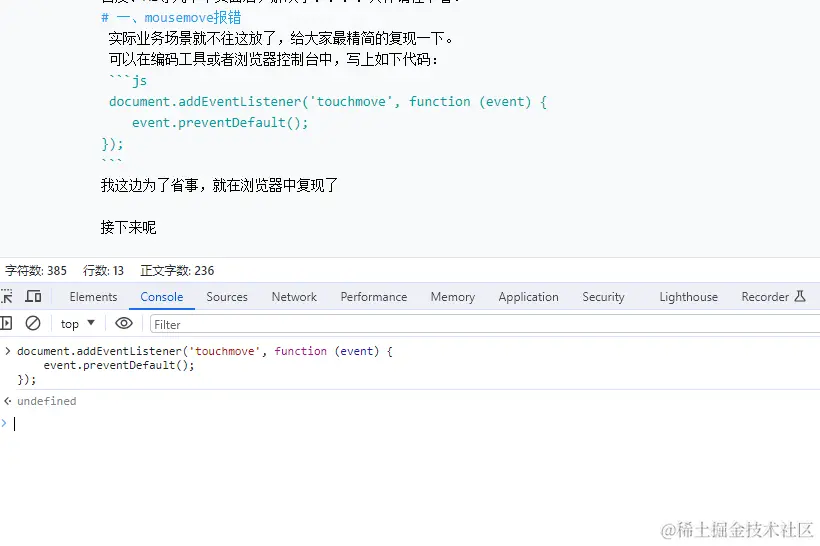Viewport: 820px width, 546px height.
Task: Open the Network tab
Action: coord(294,297)
